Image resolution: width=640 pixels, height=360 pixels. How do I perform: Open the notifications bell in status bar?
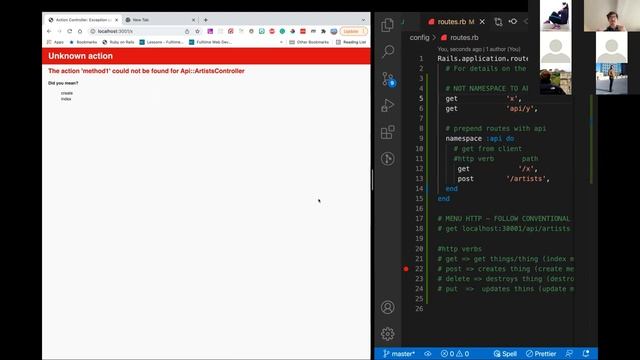(x=586, y=353)
